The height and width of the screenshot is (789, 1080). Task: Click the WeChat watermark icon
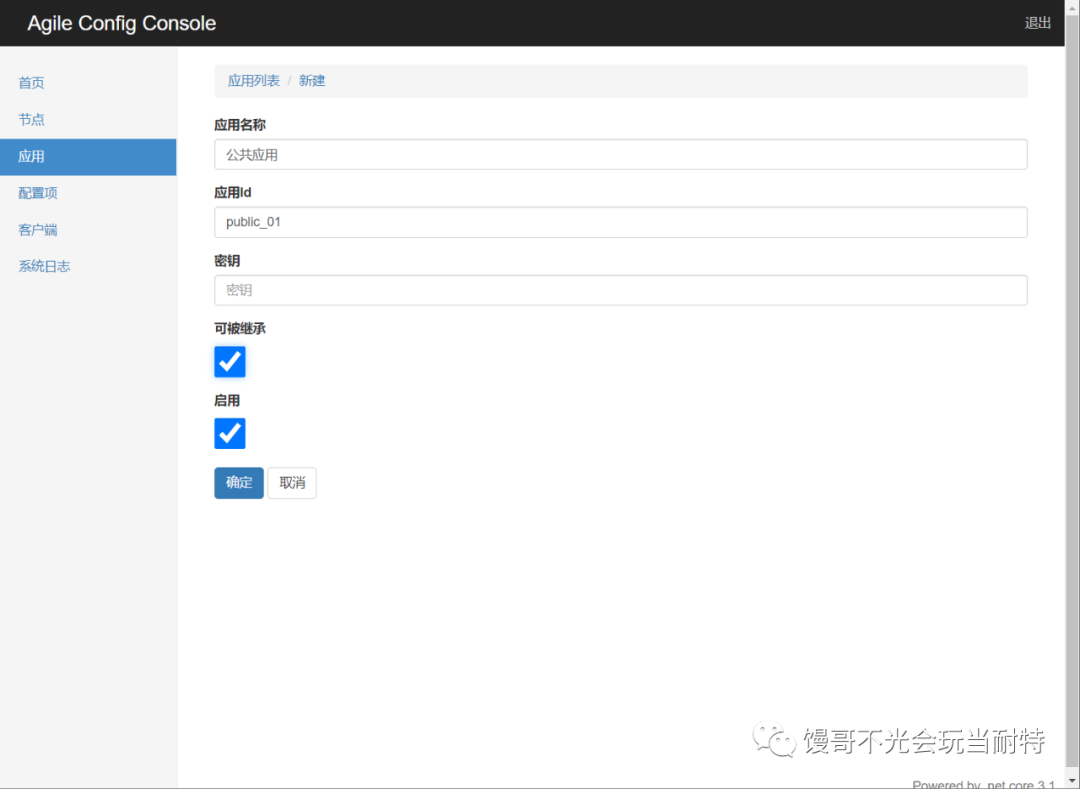coord(774,739)
